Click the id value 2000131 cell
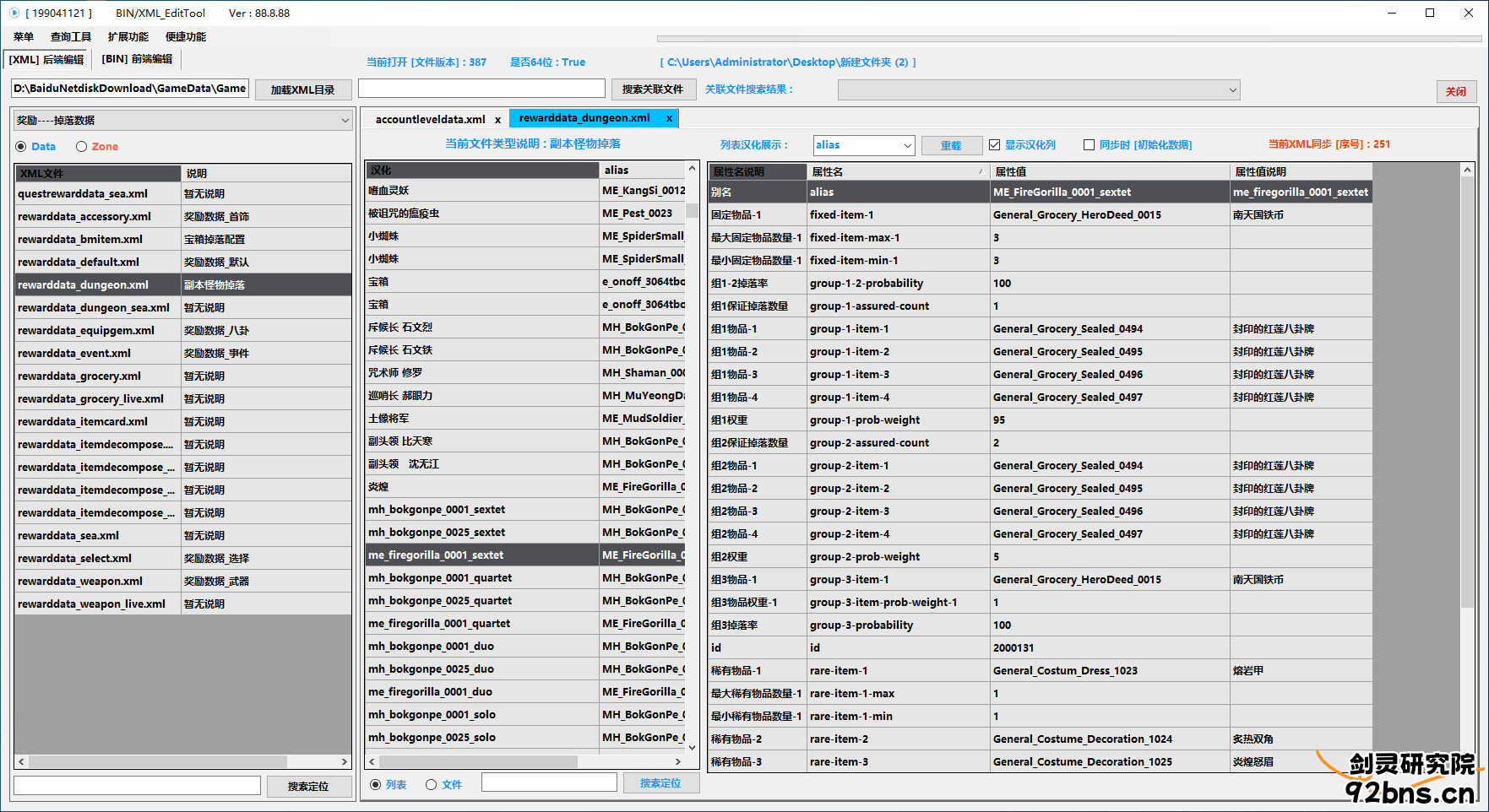 coord(1110,647)
